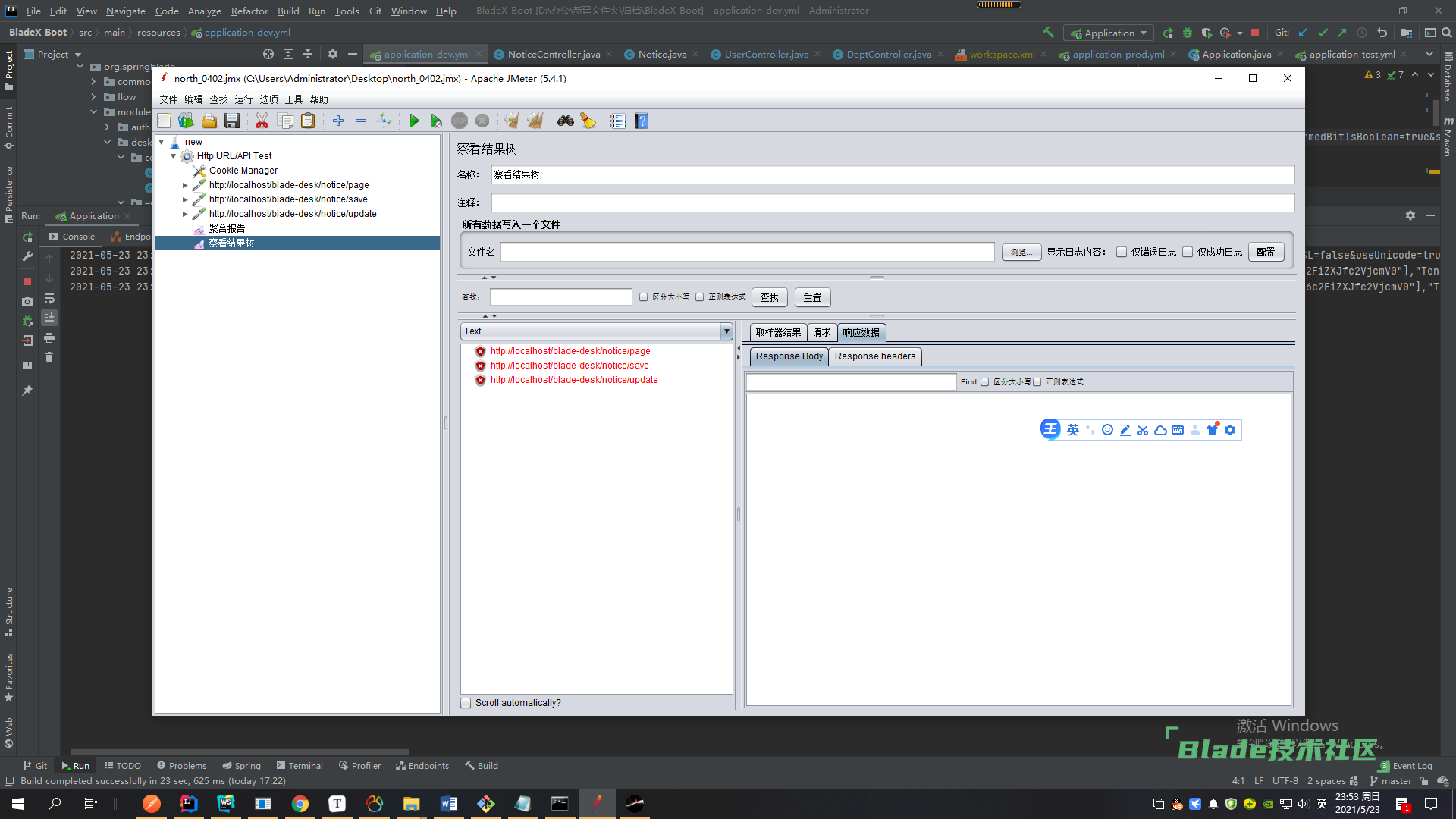Switch to 取样器结果 tab
The width and height of the screenshot is (1456, 819).
[778, 332]
